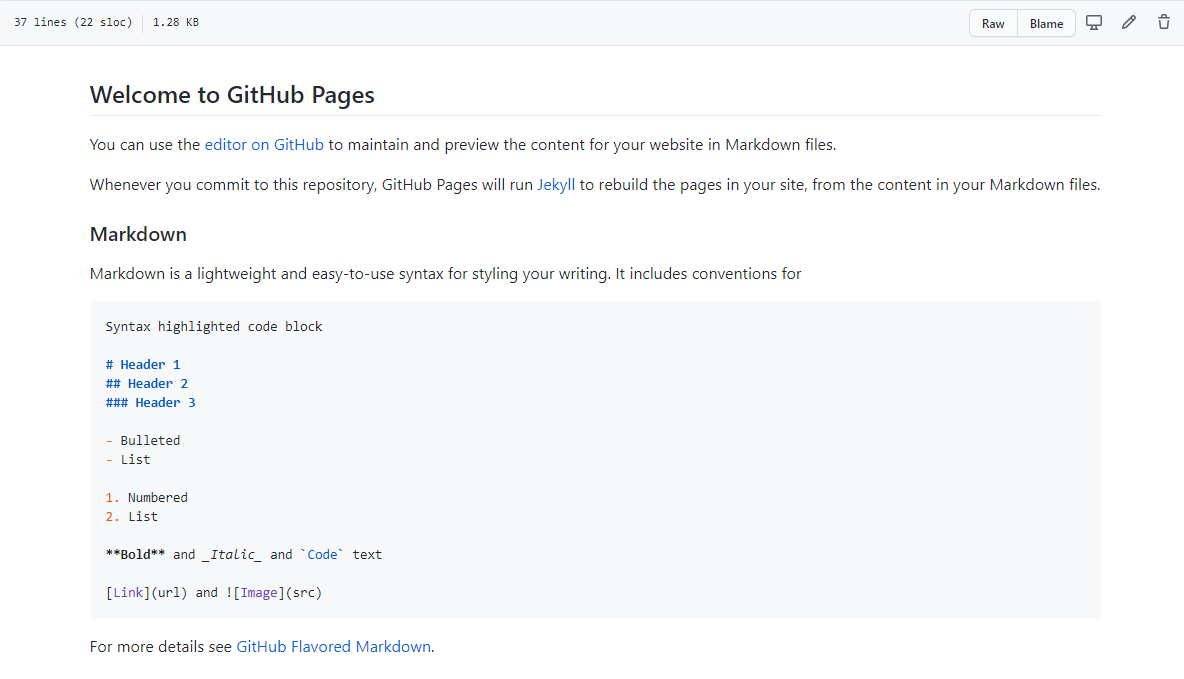The width and height of the screenshot is (1184, 679).
Task: Click the '### Header 3' code line
Action: point(150,403)
